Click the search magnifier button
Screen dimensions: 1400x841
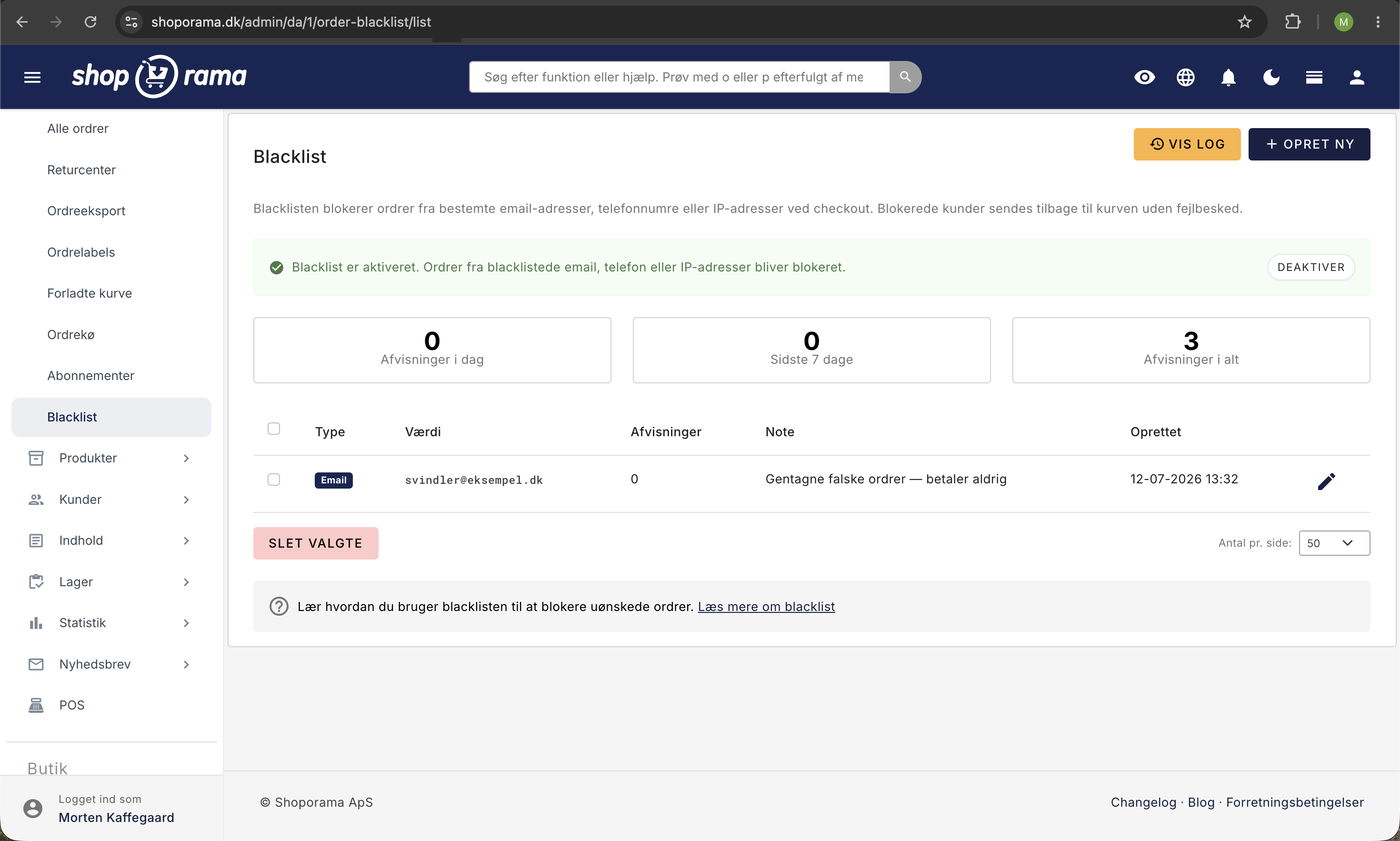[905, 77]
